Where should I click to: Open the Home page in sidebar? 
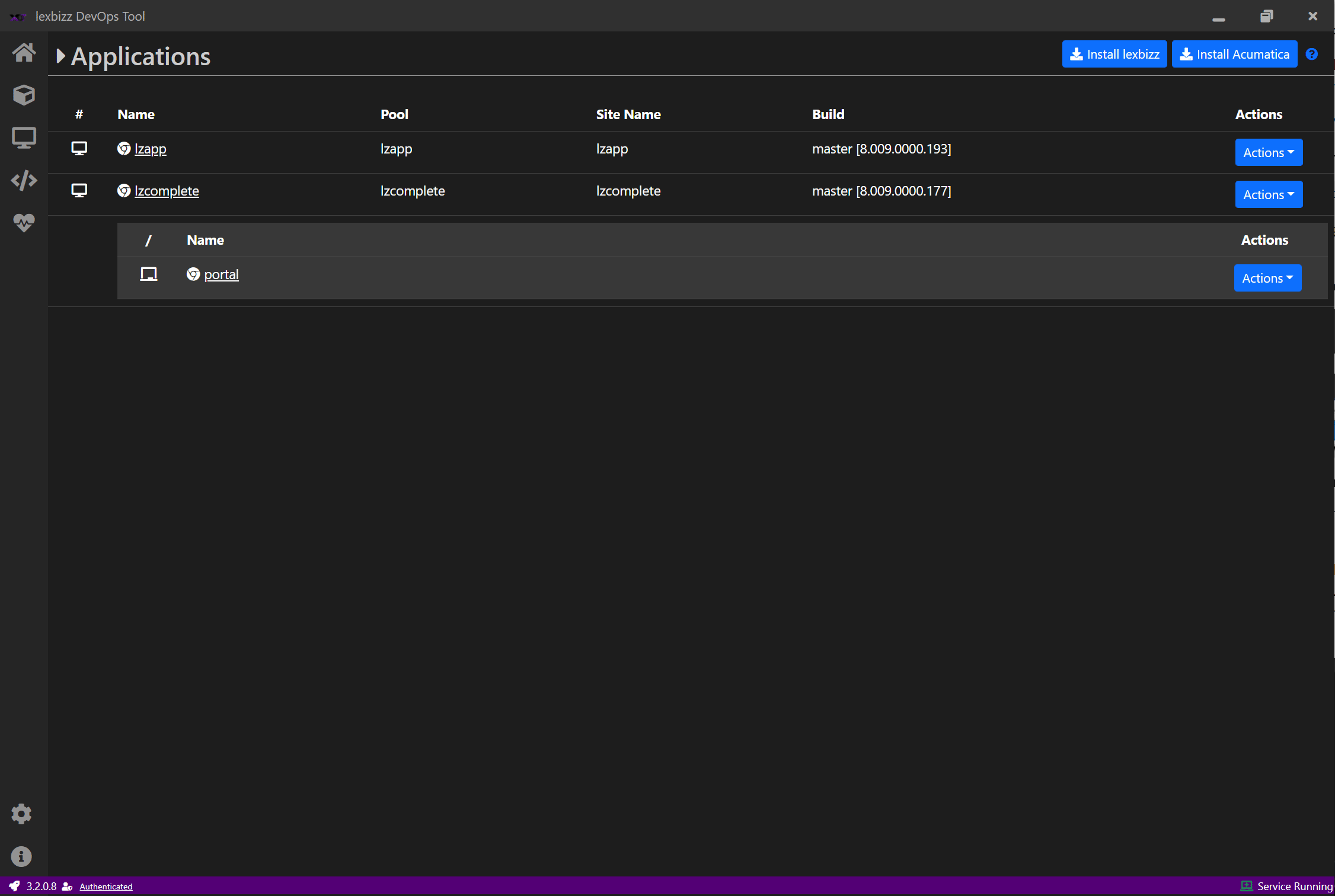(x=24, y=53)
